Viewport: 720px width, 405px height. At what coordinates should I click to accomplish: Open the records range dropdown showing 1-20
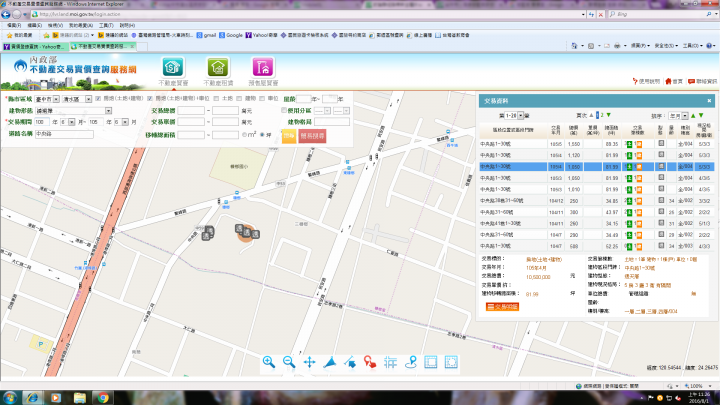point(514,116)
